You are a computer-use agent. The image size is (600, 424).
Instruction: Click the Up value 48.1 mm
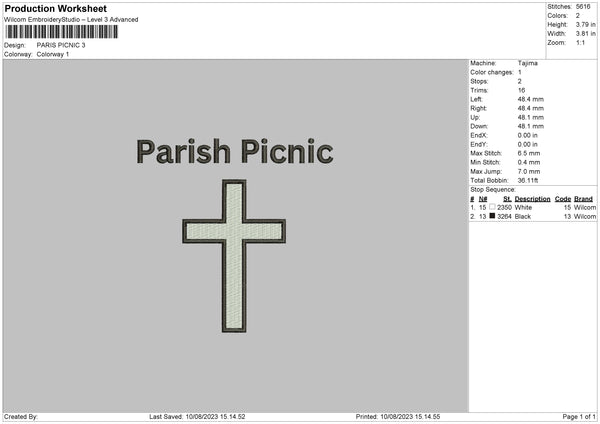(x=530, y=117)
